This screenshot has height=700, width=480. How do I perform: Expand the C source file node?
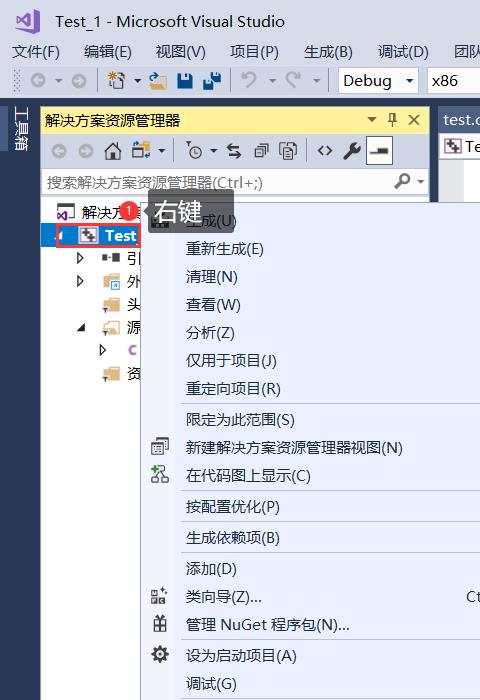tap(103, 350)
